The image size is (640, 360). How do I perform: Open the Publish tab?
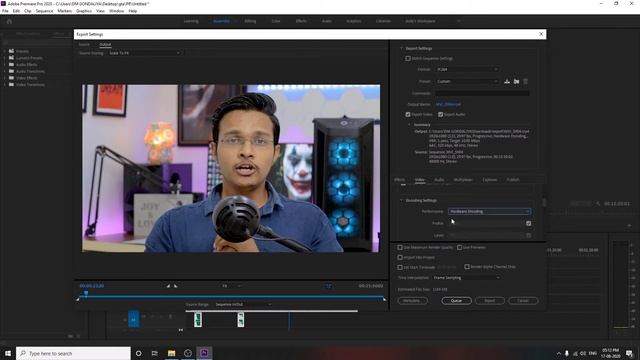coord(513,180)
